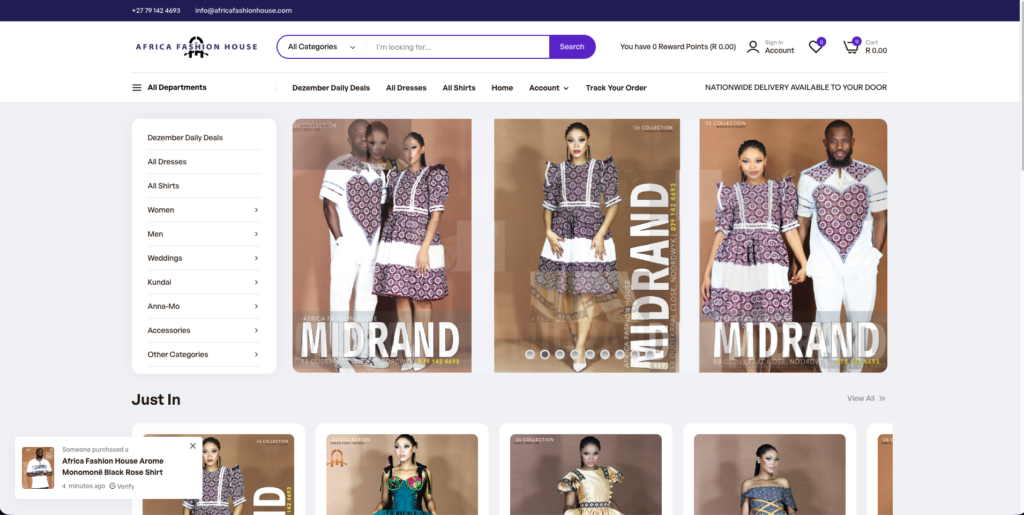Focus the I'm looking for search field

pyautogui.click(x=458, y=47)
